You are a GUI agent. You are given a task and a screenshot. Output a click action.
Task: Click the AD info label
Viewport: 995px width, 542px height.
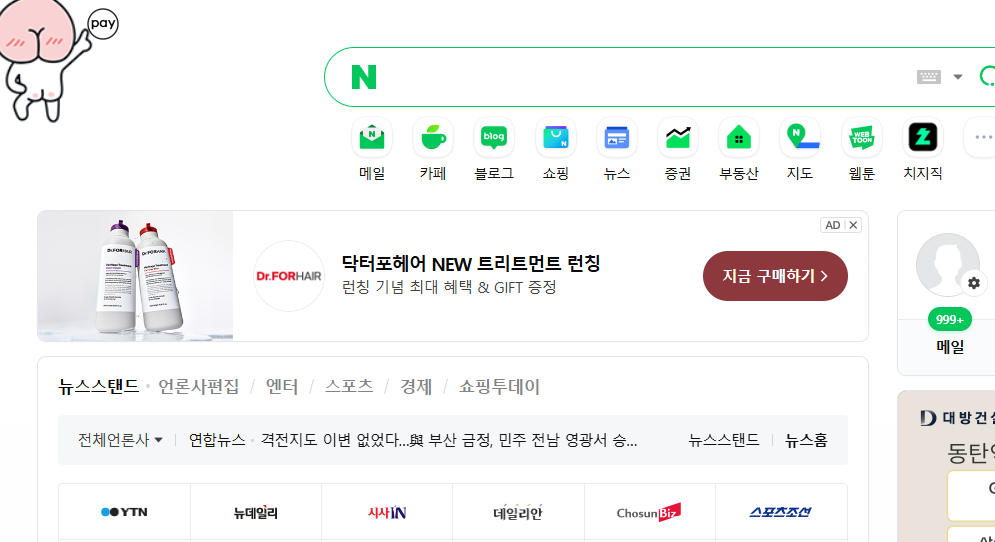point(833,225)
